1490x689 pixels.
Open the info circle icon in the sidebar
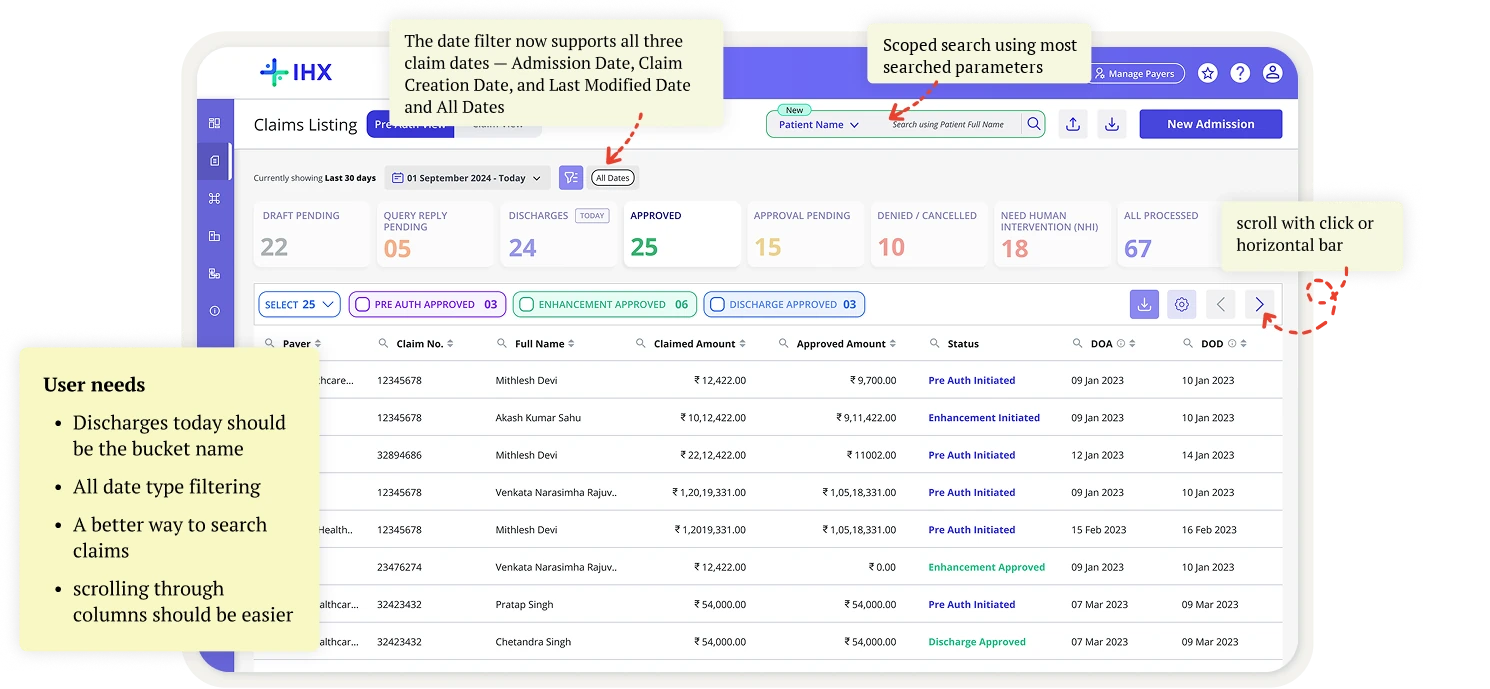[x=214, y=311]
